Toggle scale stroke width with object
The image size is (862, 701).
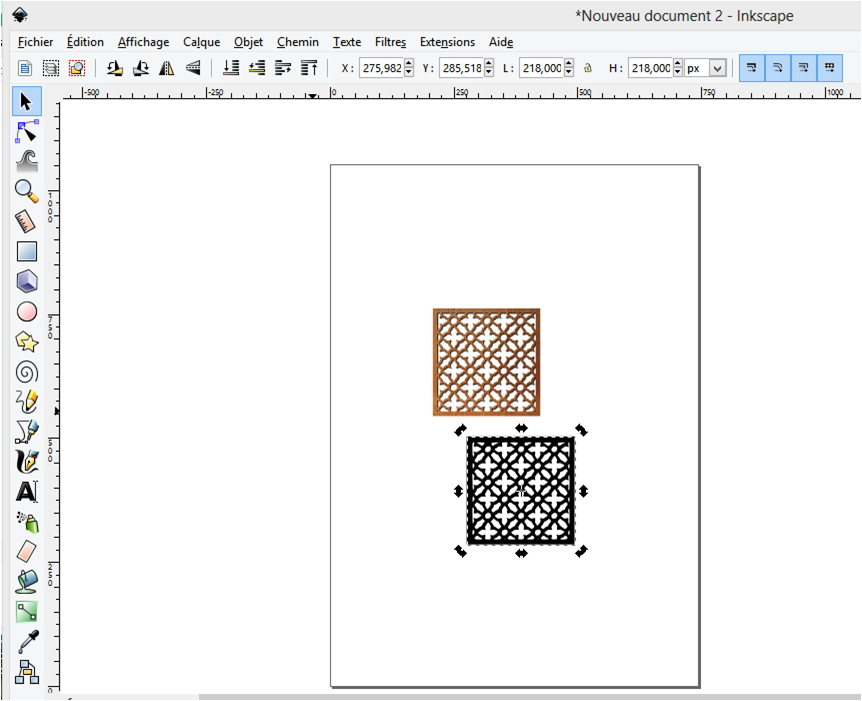click(752, 68)
